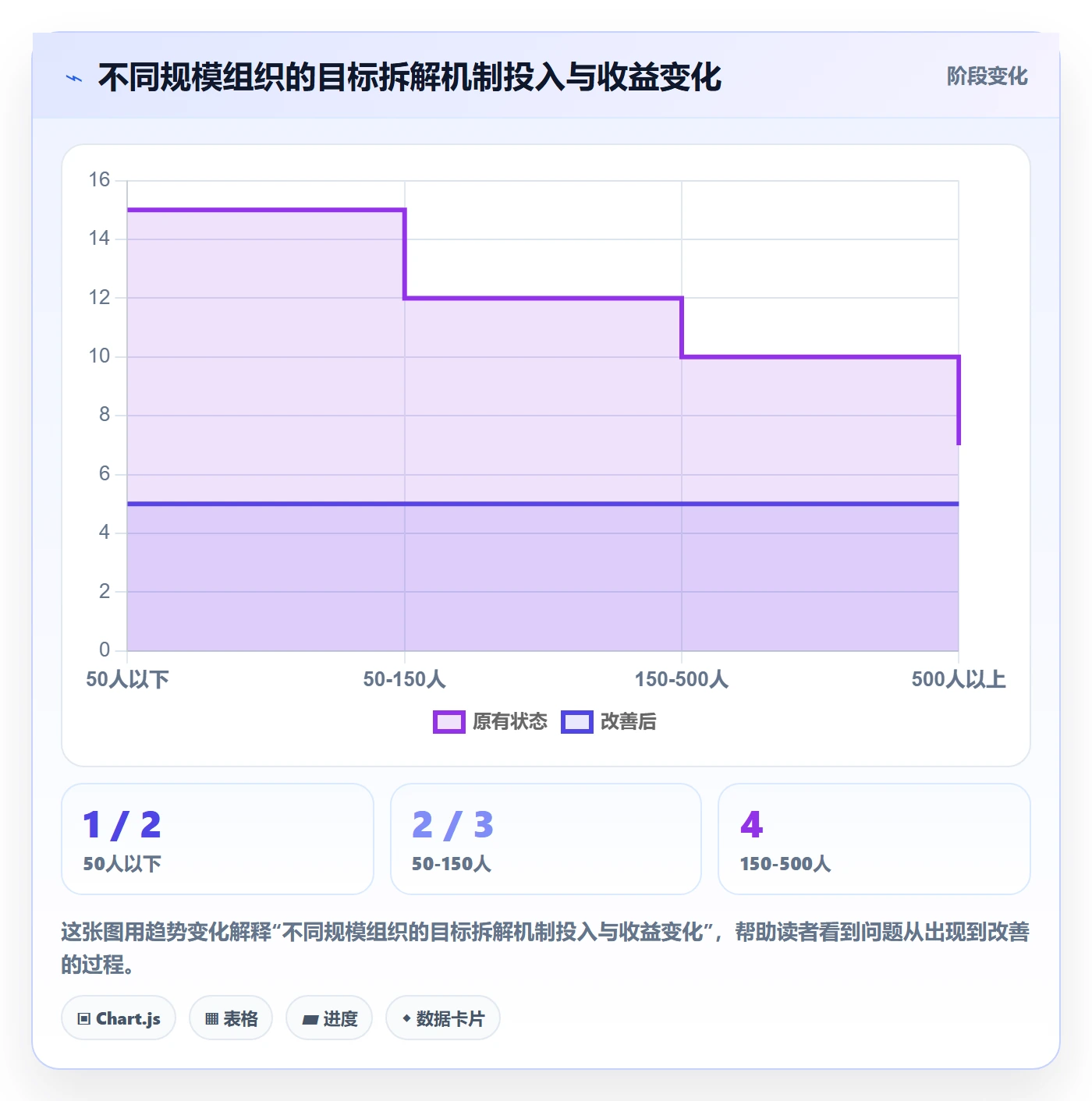
Task: Click the 表格 chip grid icon
Action: coord(211,1018)
